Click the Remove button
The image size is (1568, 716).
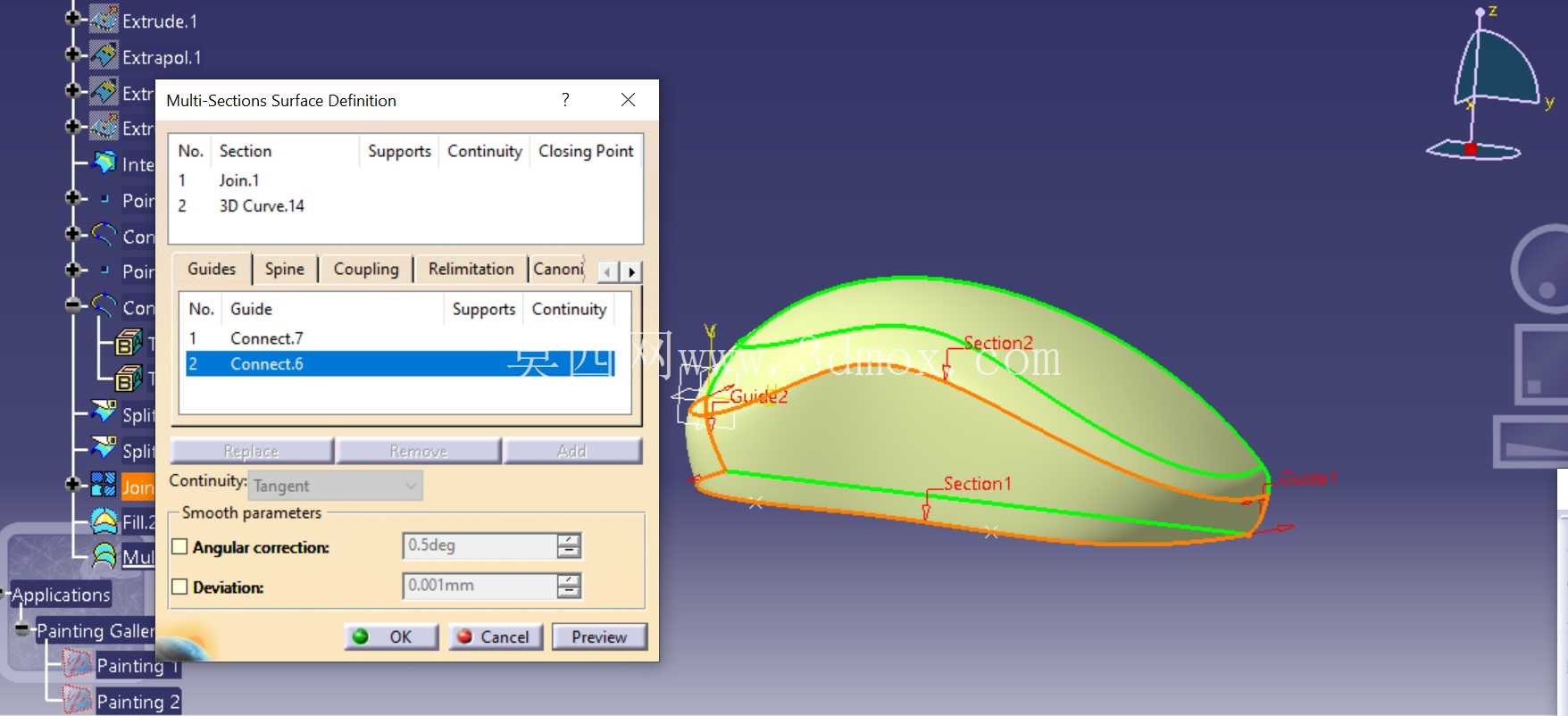click(x=418, y=451)
